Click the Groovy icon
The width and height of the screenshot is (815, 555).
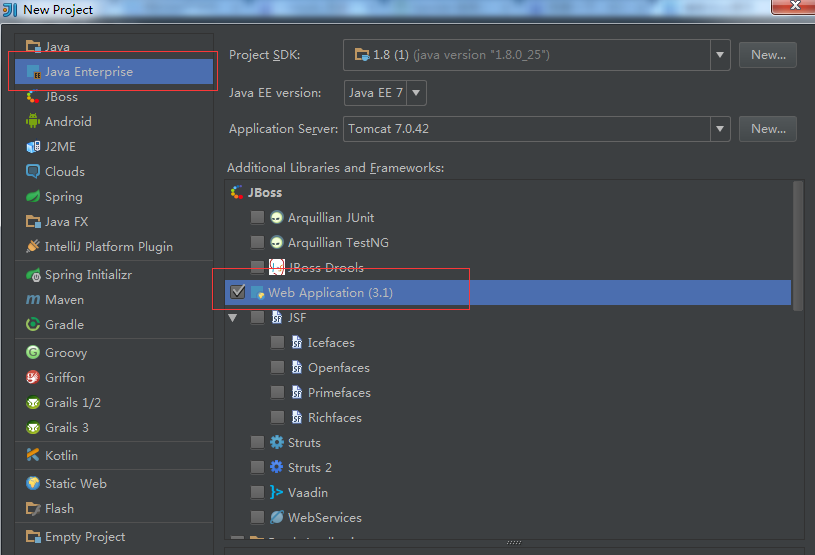[33, 352]
